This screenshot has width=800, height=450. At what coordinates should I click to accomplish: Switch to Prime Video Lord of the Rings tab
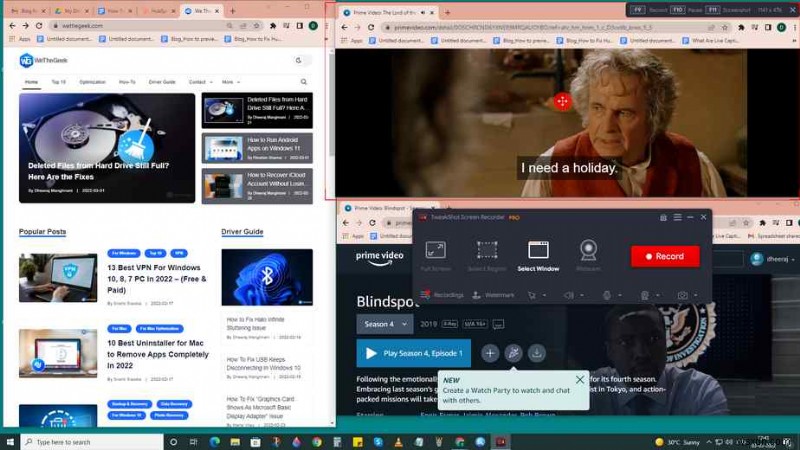(388, 12)
